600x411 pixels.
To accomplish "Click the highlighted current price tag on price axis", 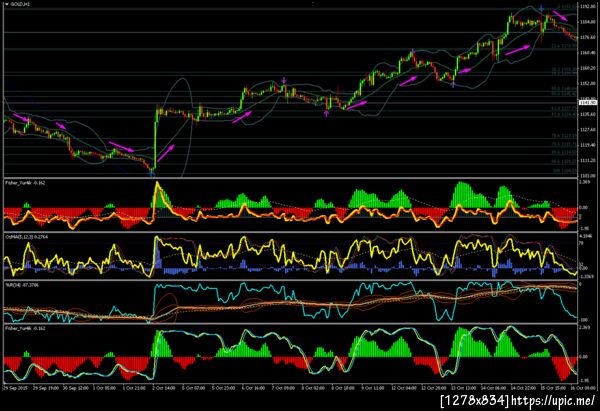I will (588, 103).
